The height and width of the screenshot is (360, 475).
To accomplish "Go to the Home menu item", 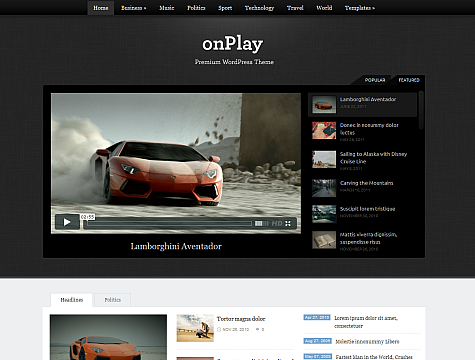I will (101, 8).
